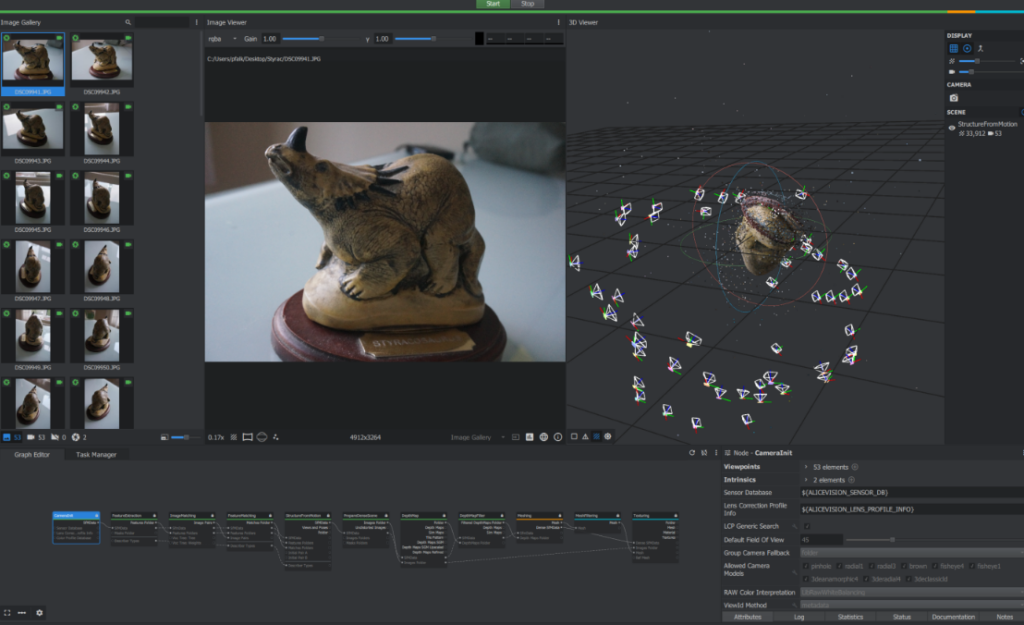
Task: Toggle the 3deradial4 camera model checkbox
Action: [867, 579]
